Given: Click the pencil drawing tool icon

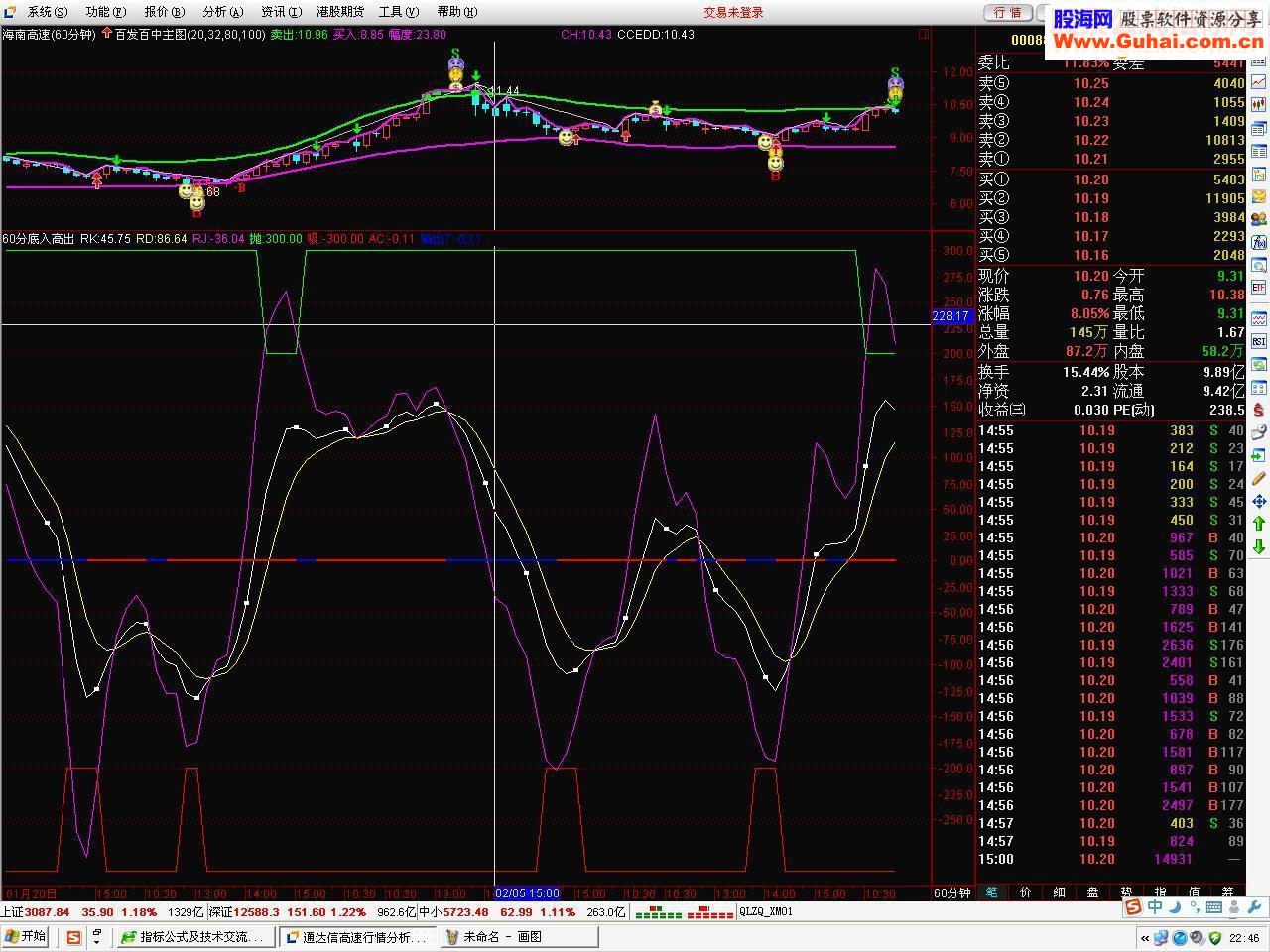Looking at the screenshot, I should [1258, 478].
